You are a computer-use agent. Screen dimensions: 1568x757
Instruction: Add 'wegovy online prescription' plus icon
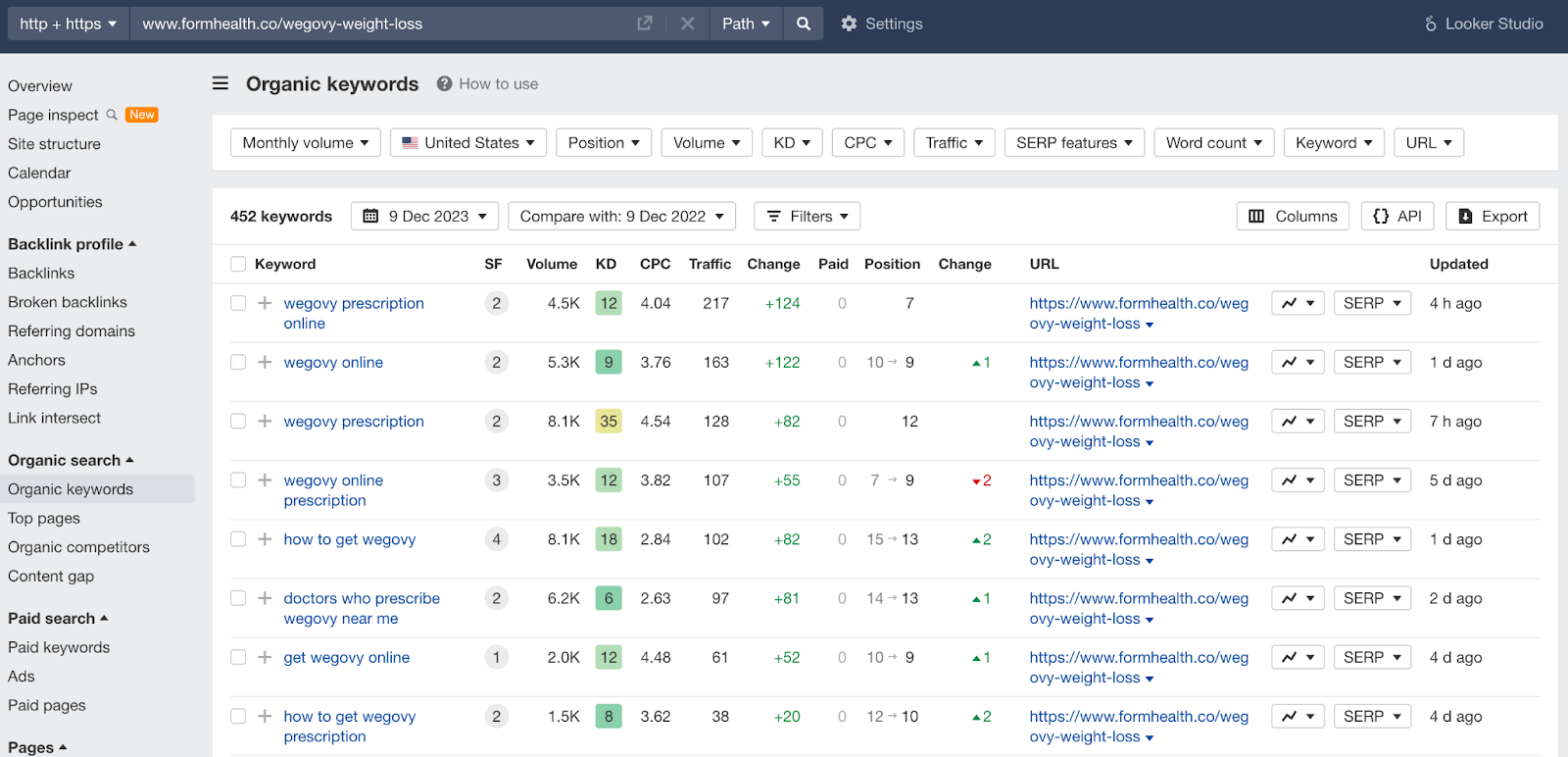(x=265, y=479)
